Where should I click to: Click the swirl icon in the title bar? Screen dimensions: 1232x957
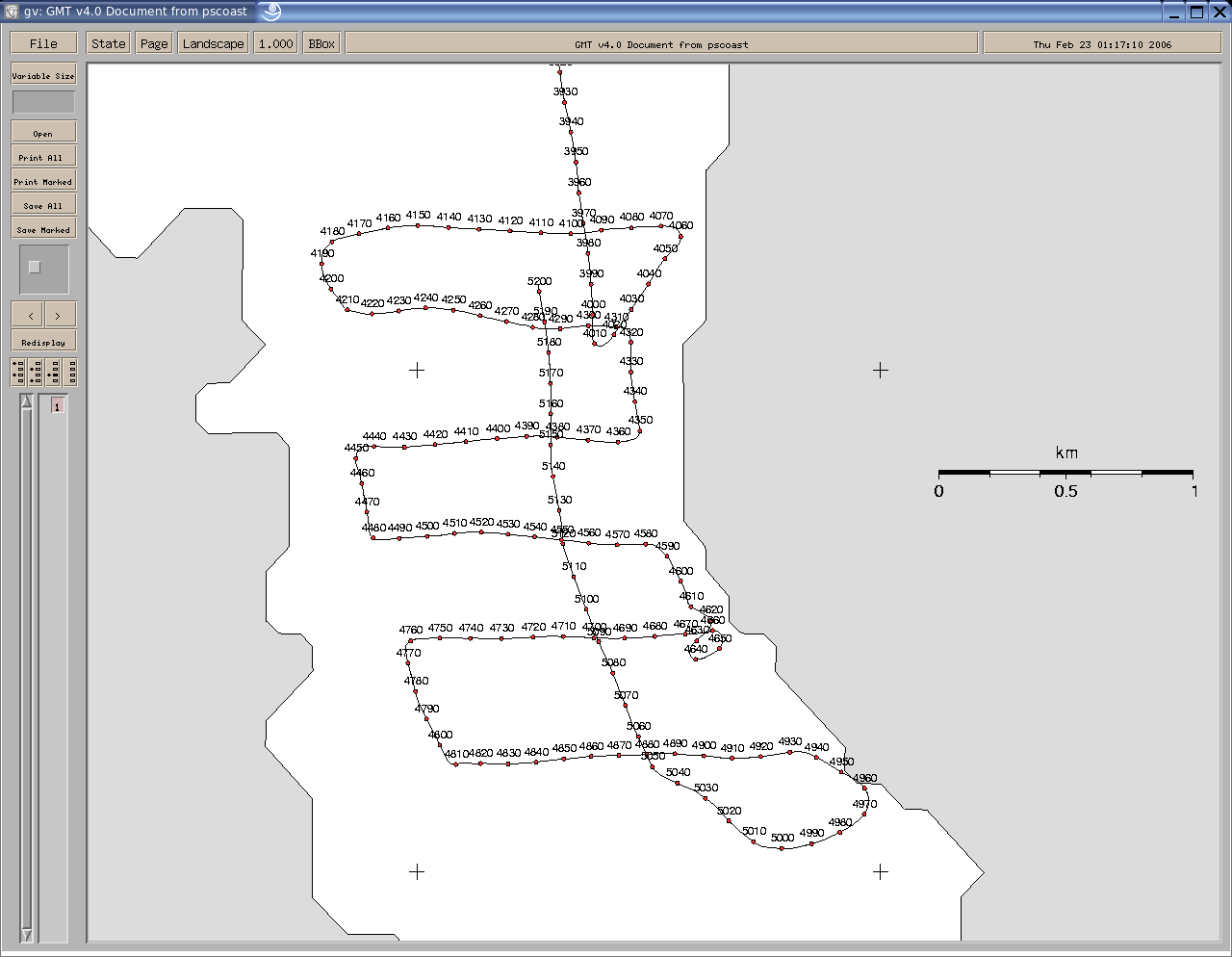tap(271, 12)
